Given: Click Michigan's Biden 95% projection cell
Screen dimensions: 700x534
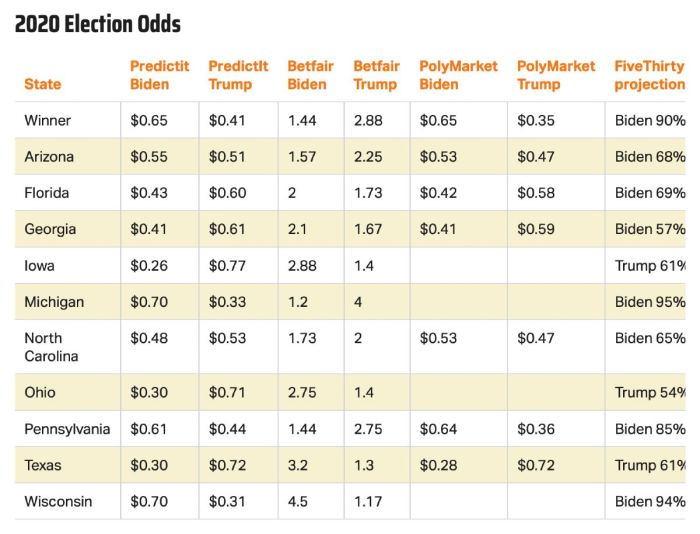Looking at the screenshot, I should [650, 302].
